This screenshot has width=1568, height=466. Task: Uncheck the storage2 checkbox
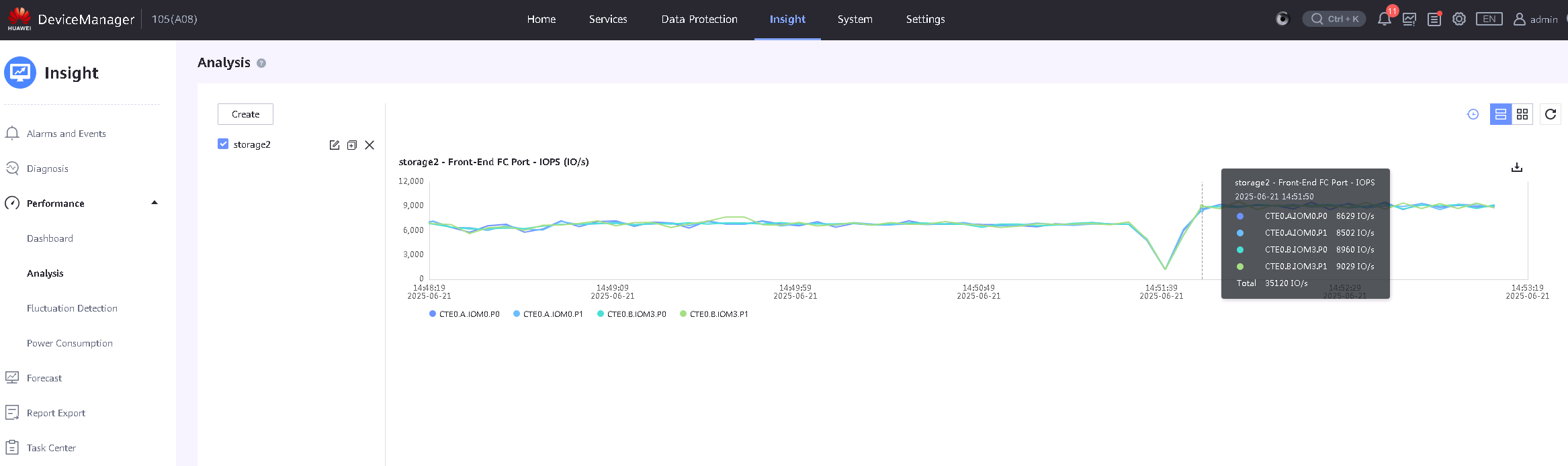[223, 144]
